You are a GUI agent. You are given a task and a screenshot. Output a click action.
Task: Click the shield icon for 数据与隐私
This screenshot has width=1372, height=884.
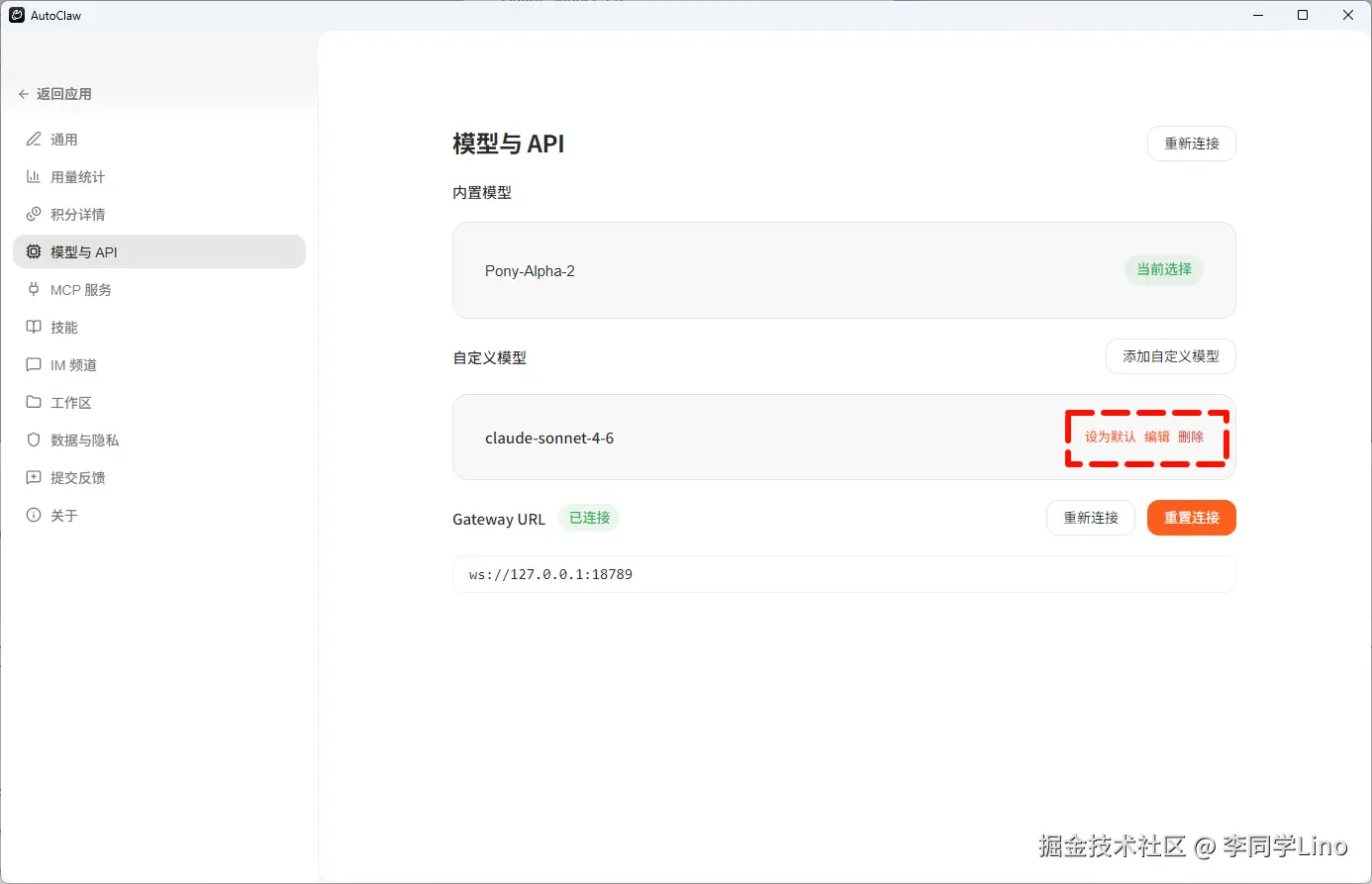(x=34, y=441)
